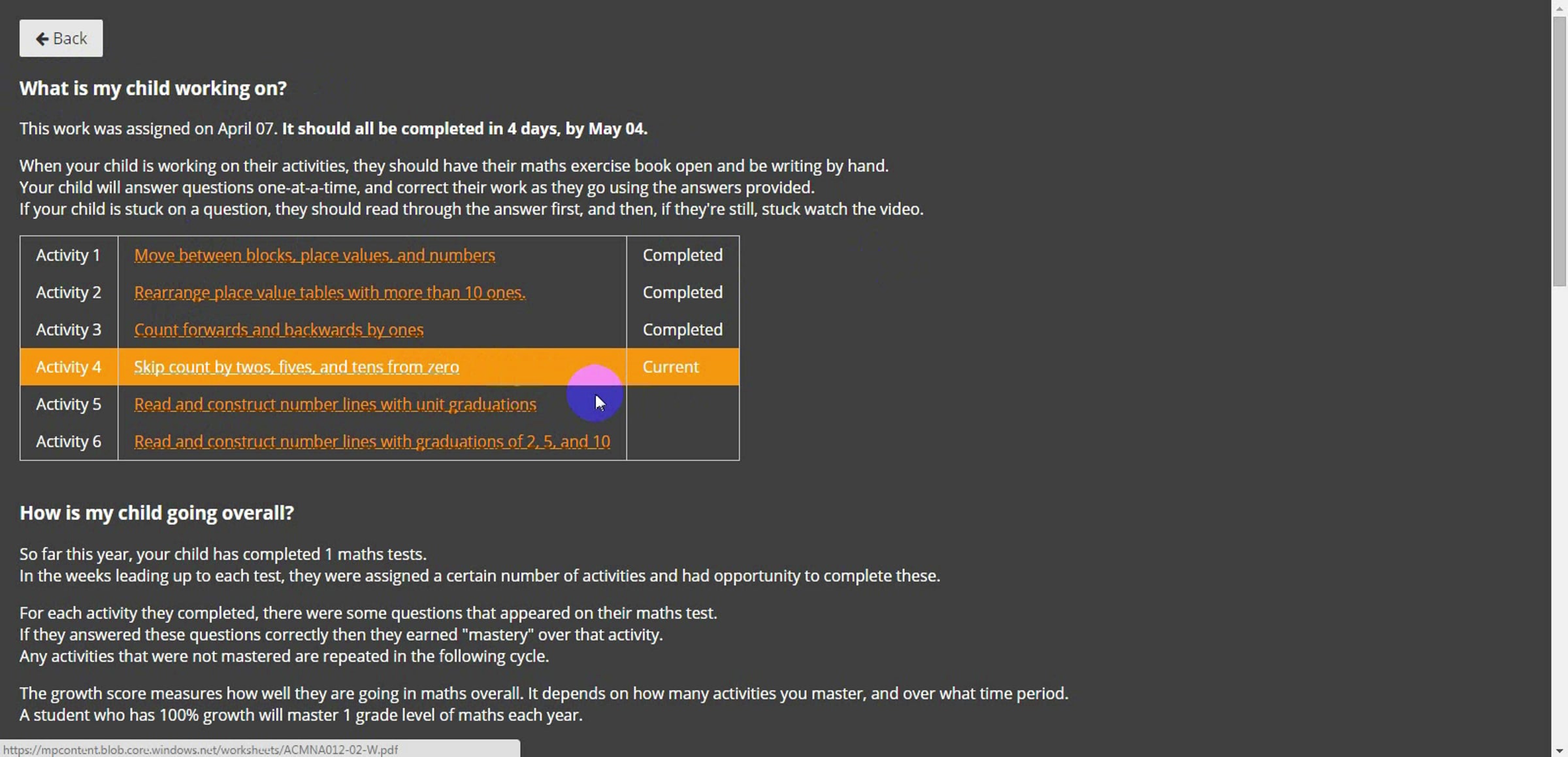Click the left arrow icon in Back button
1568x757 pixels.
click(x=42, y=39)
